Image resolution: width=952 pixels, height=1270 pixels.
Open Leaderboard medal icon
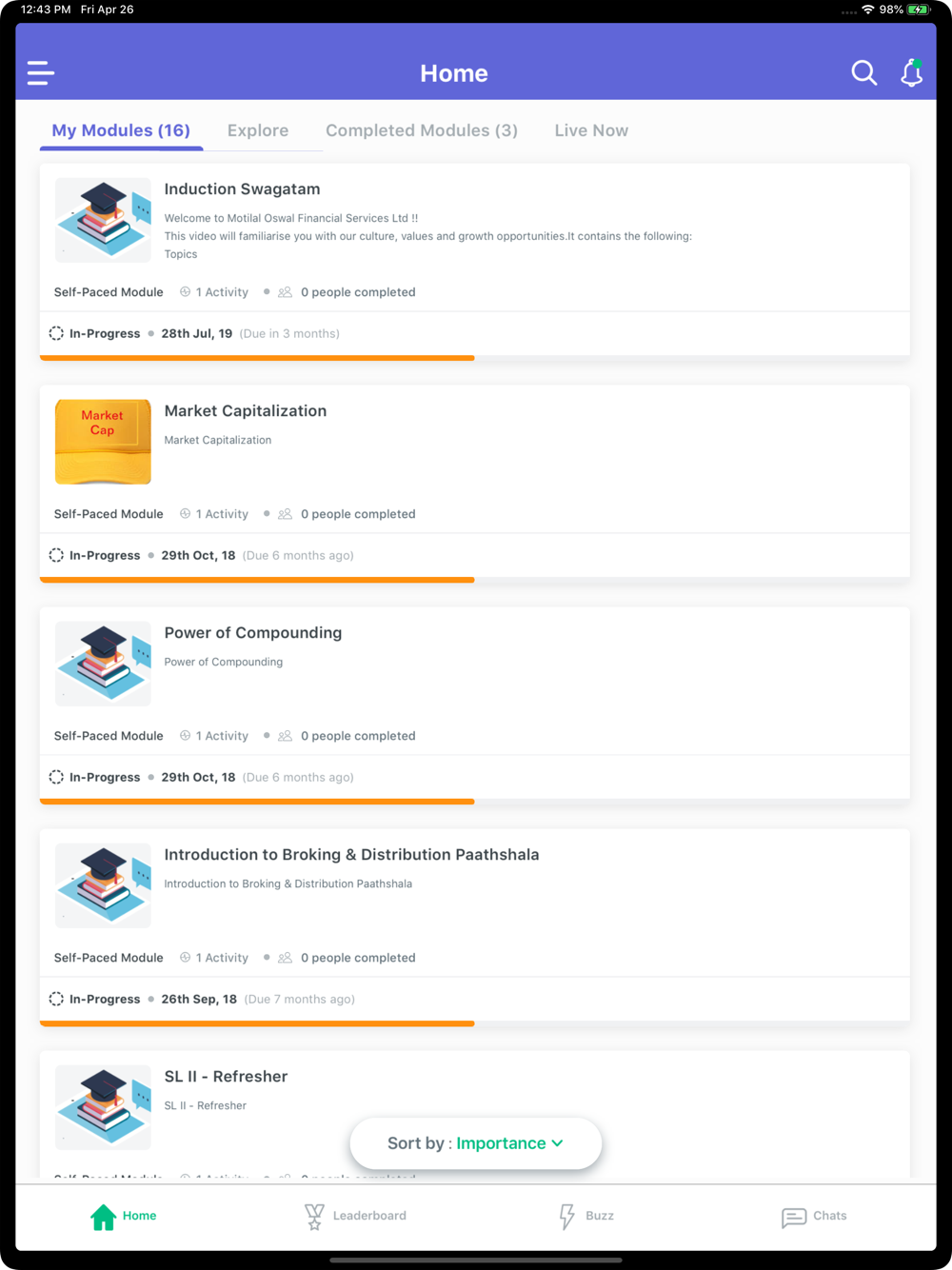pos(314,1217)
